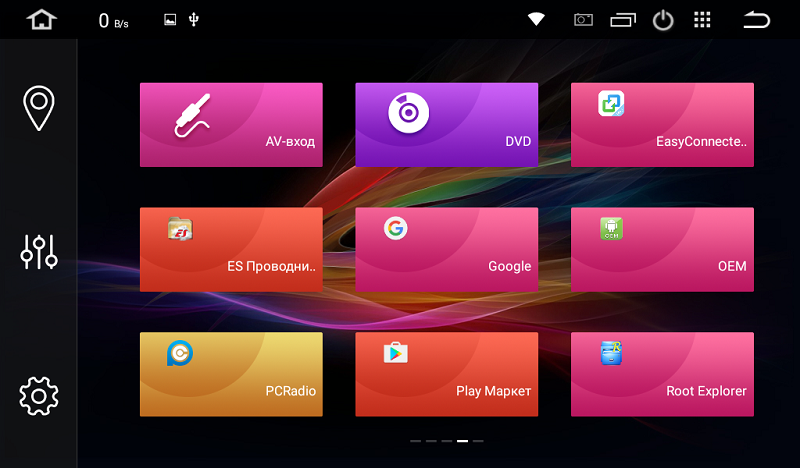The width and height of the screenshot is (800, 468).
Task: Tap the USB status icon
Action: [193, 19]
